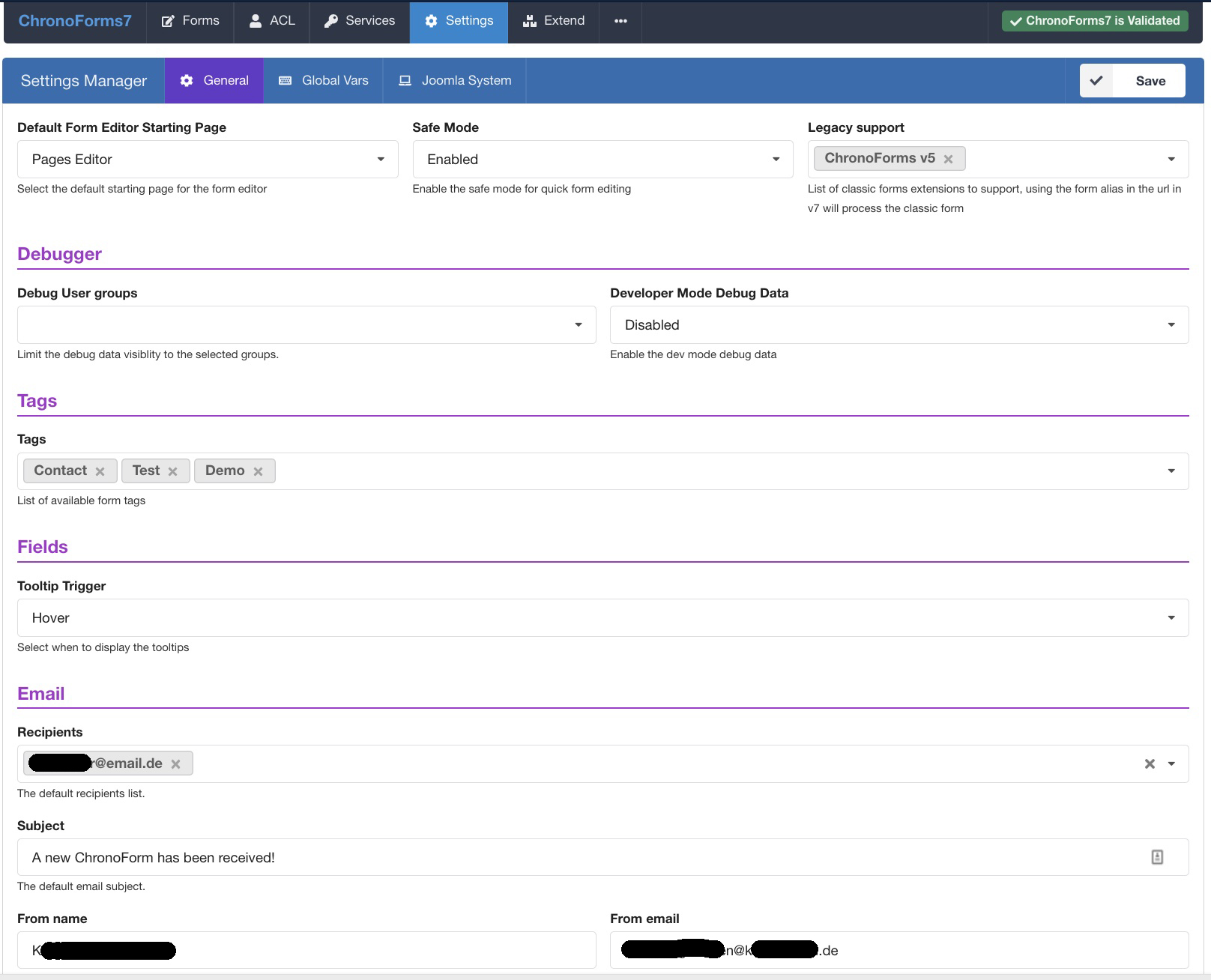This screenshot has height=980, width=1211.
Task: Click the Settings gear icon in top nav
Action: coord(431,21)
